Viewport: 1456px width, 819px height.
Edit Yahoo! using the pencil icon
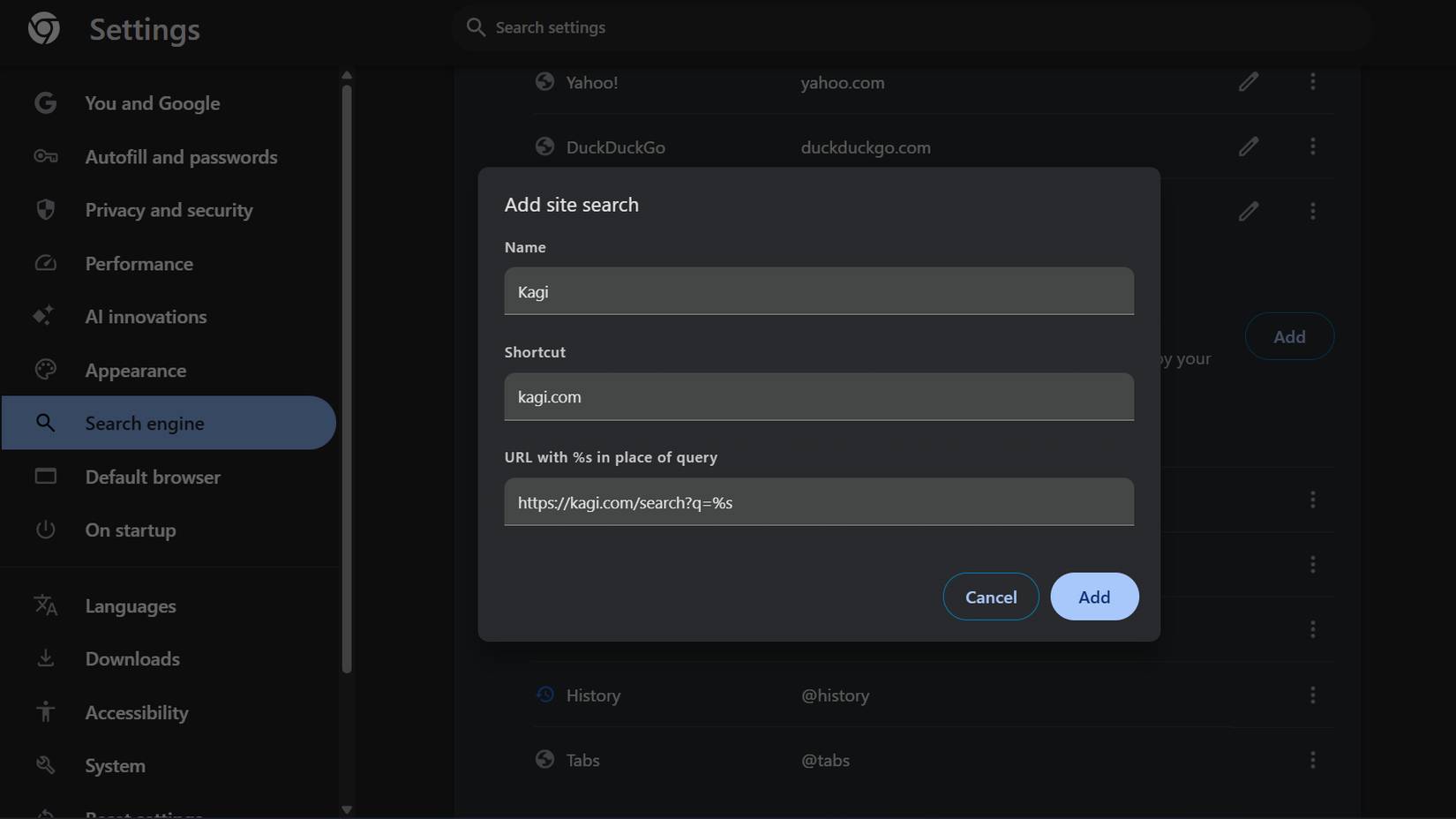click(x=1249, y=82)
